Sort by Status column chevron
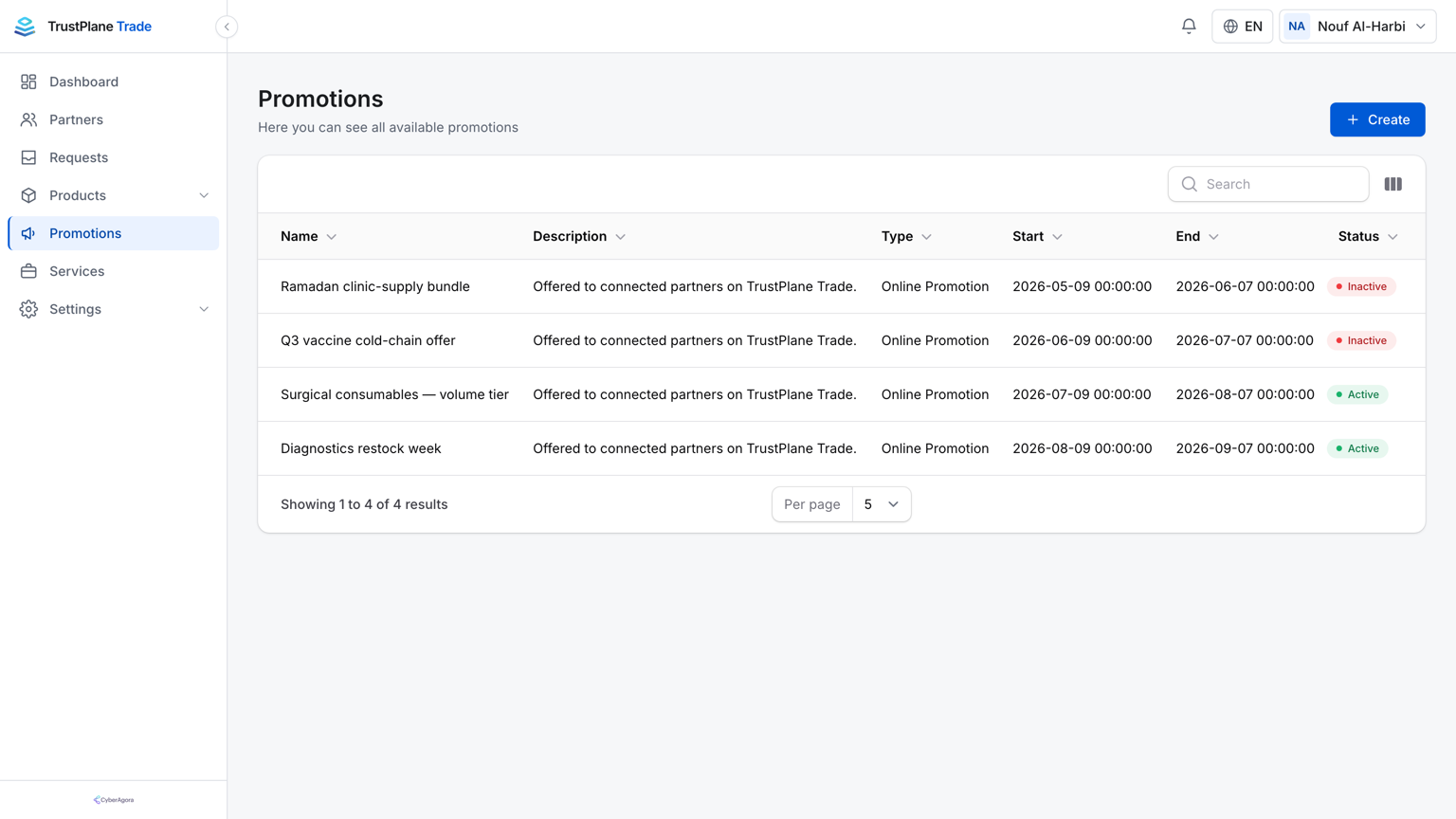The height and width of the screenshot is (819, 1456). click(x=1392, y=237)
